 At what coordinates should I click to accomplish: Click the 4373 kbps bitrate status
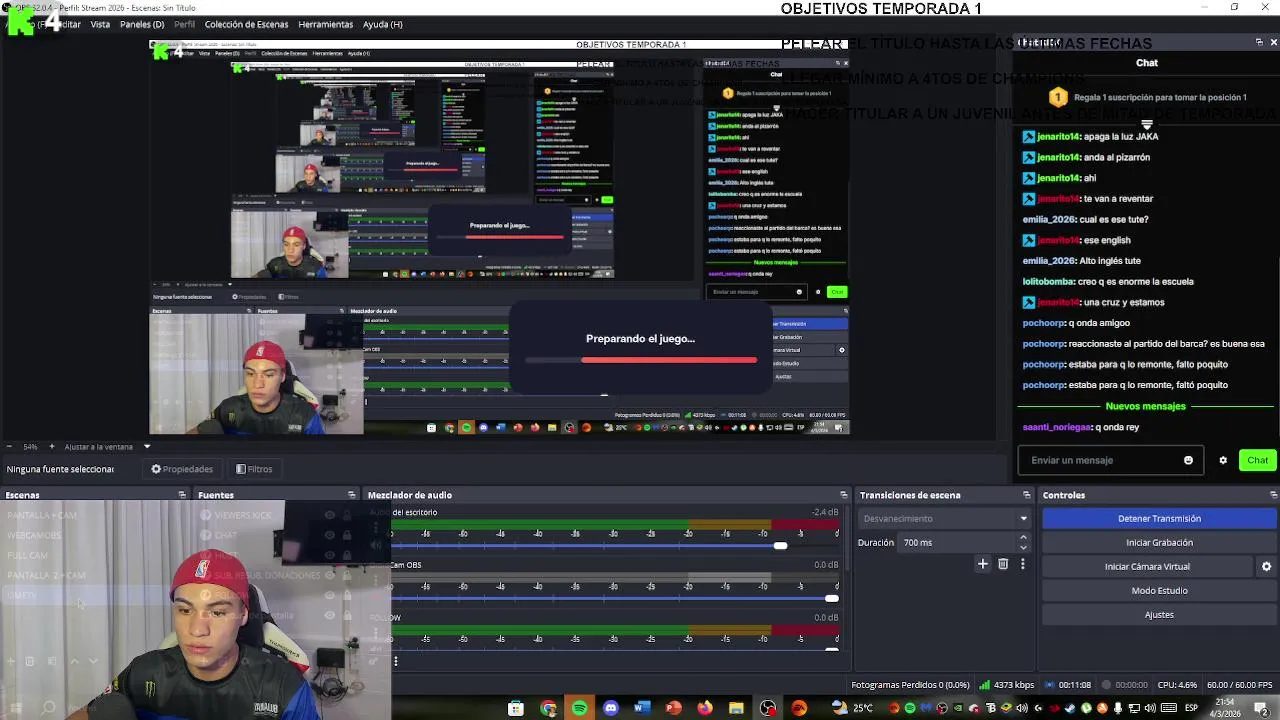[x=1007, y=685]
